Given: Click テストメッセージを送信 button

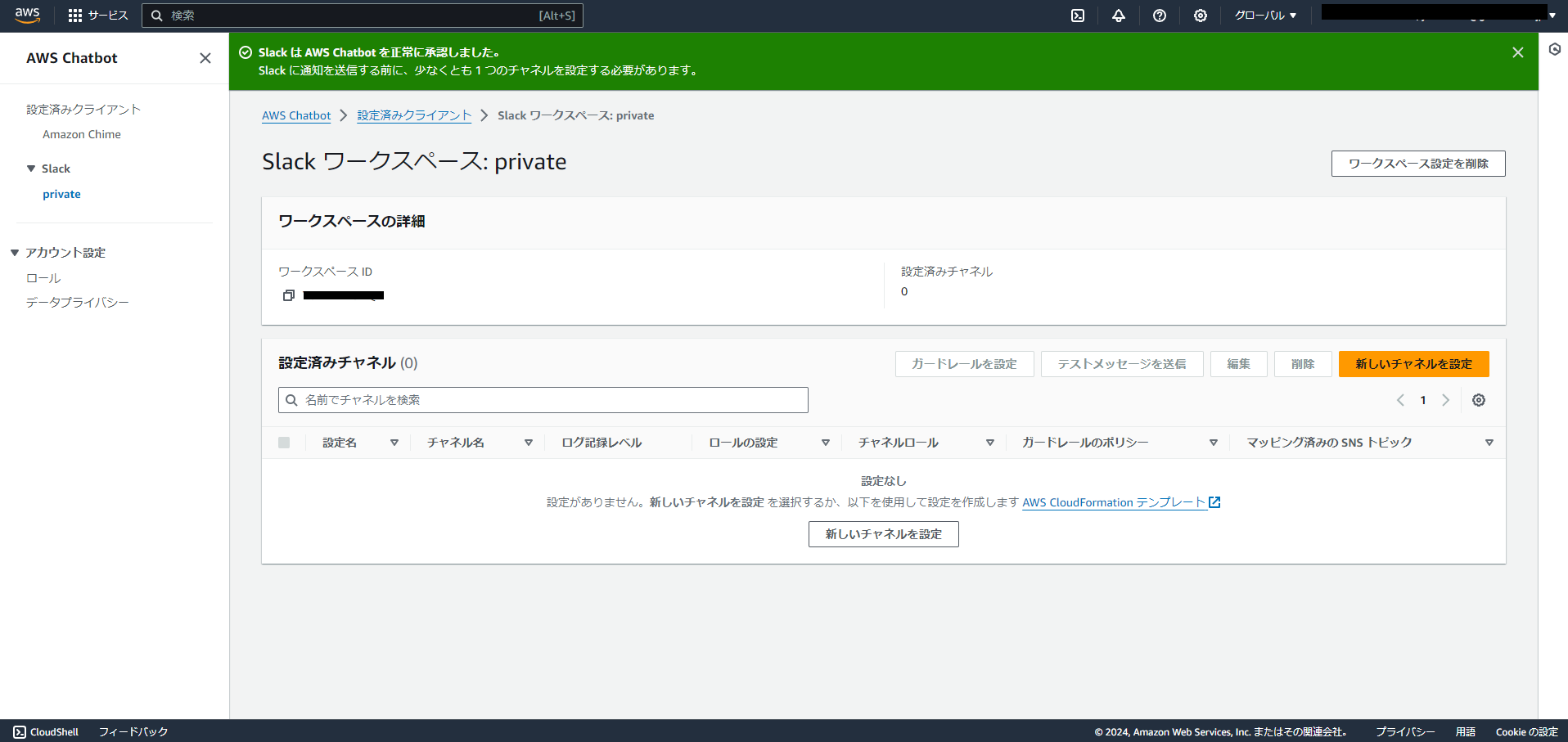Looking at the screenshot, I should pyautogui.click(x=1122, y=364).
